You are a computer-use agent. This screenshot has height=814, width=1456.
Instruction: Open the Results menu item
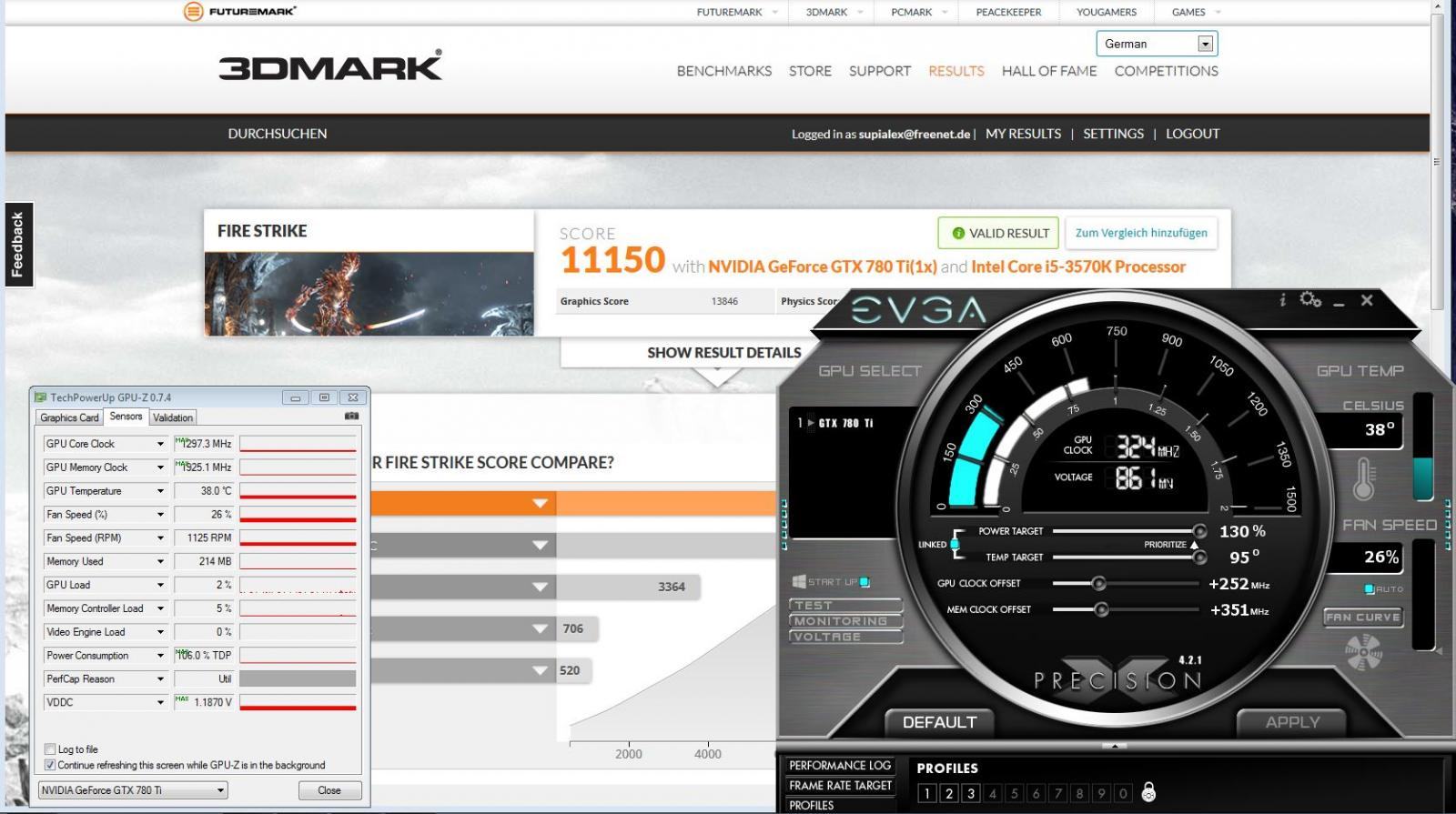tap(955, 71)
